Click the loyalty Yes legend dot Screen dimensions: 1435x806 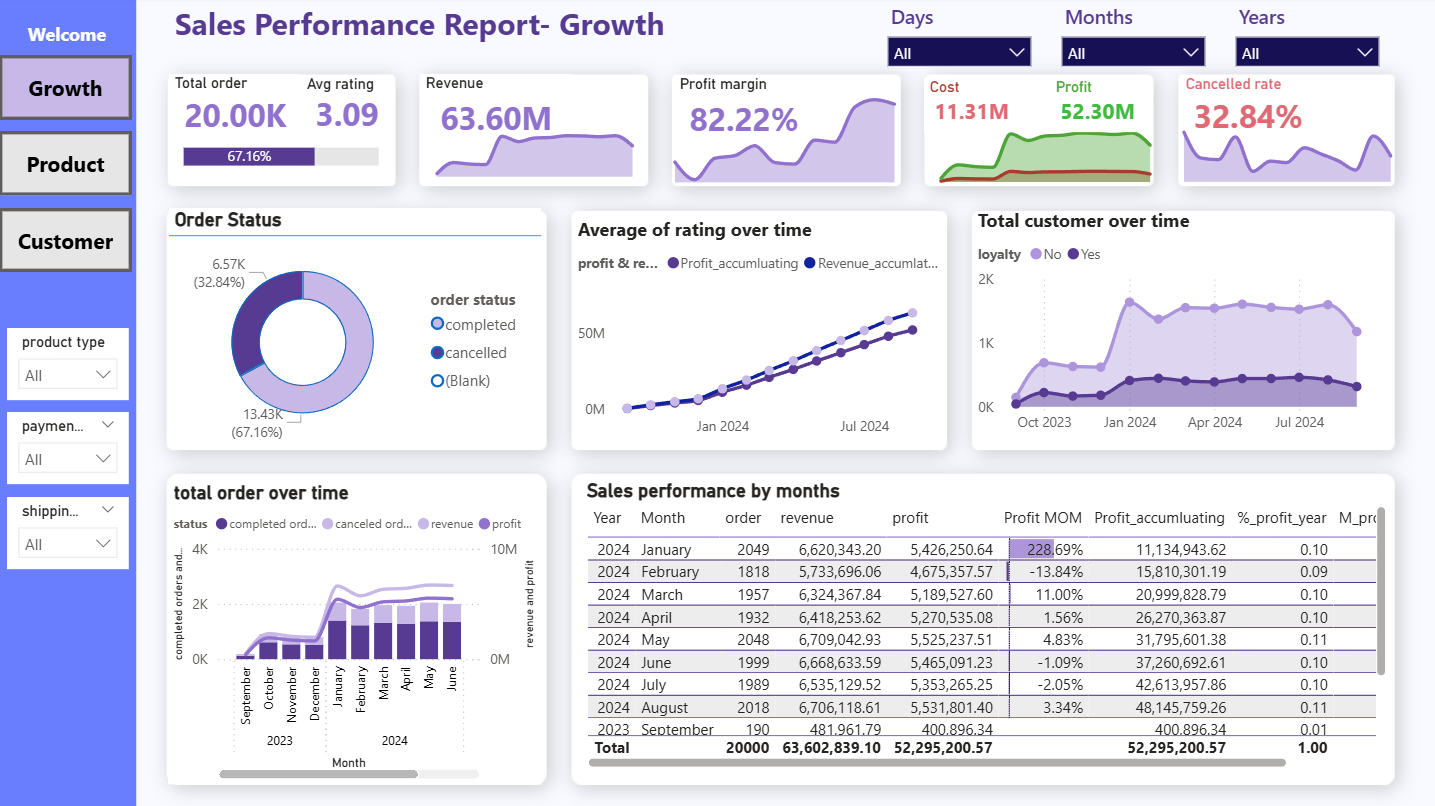pos(1073,254)
